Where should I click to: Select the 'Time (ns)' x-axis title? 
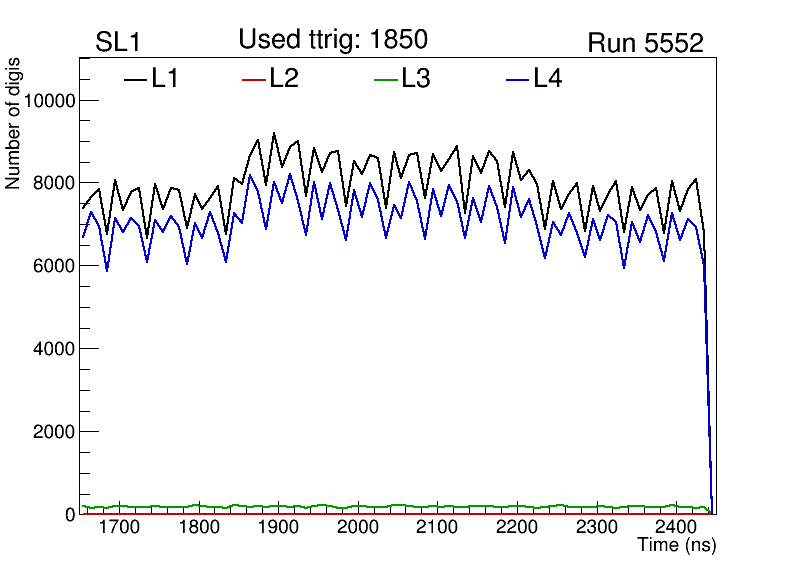[x=677, y=546]
